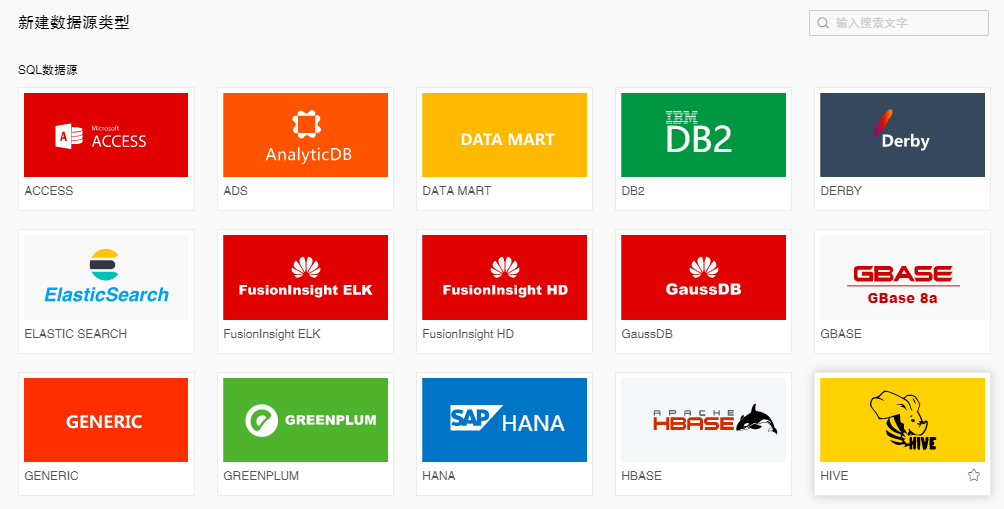Click the search magnifier icon

[x=823, y=23]
